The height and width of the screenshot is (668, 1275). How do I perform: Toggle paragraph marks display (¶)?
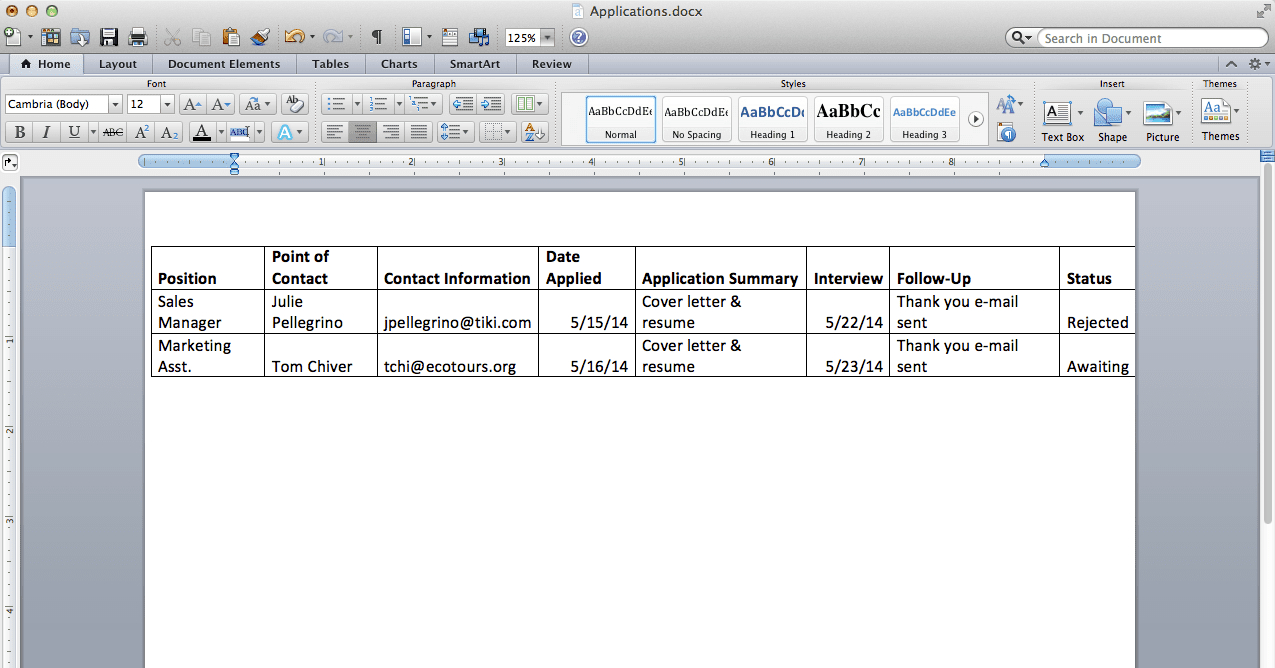[x=377, y=37]
